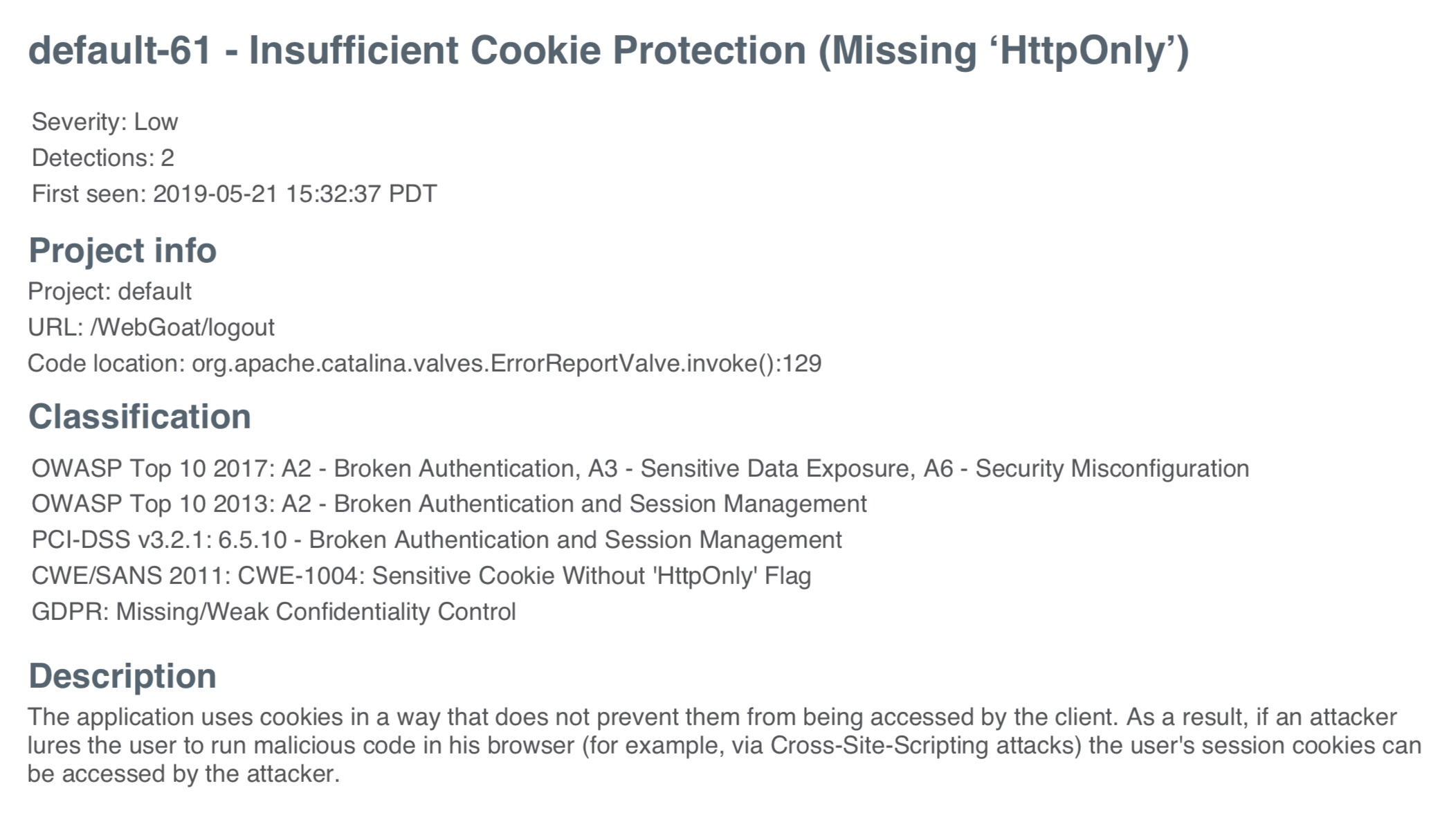Click the Classification heading

pyautogui.click(x=139, y=417)
